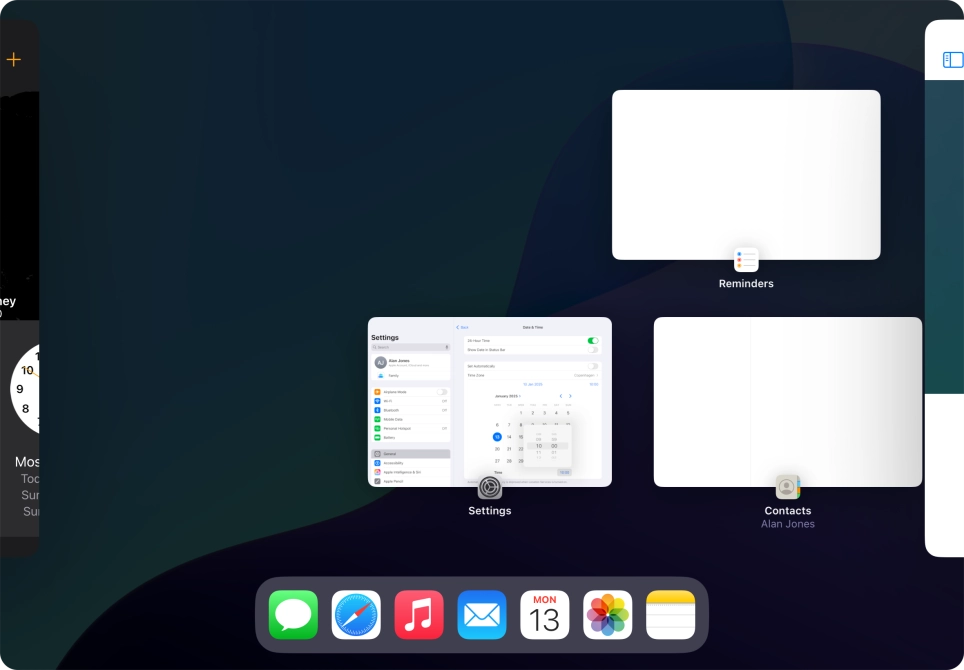Toggle Airplane Mode switch in Settings sidebar

click(x=443, y=392)
